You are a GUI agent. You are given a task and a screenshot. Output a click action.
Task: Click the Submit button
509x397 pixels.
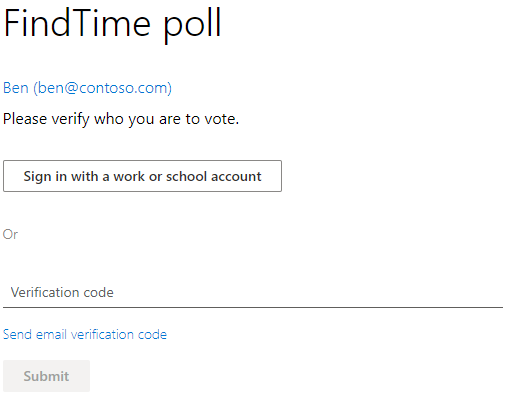tap(46, 376)
